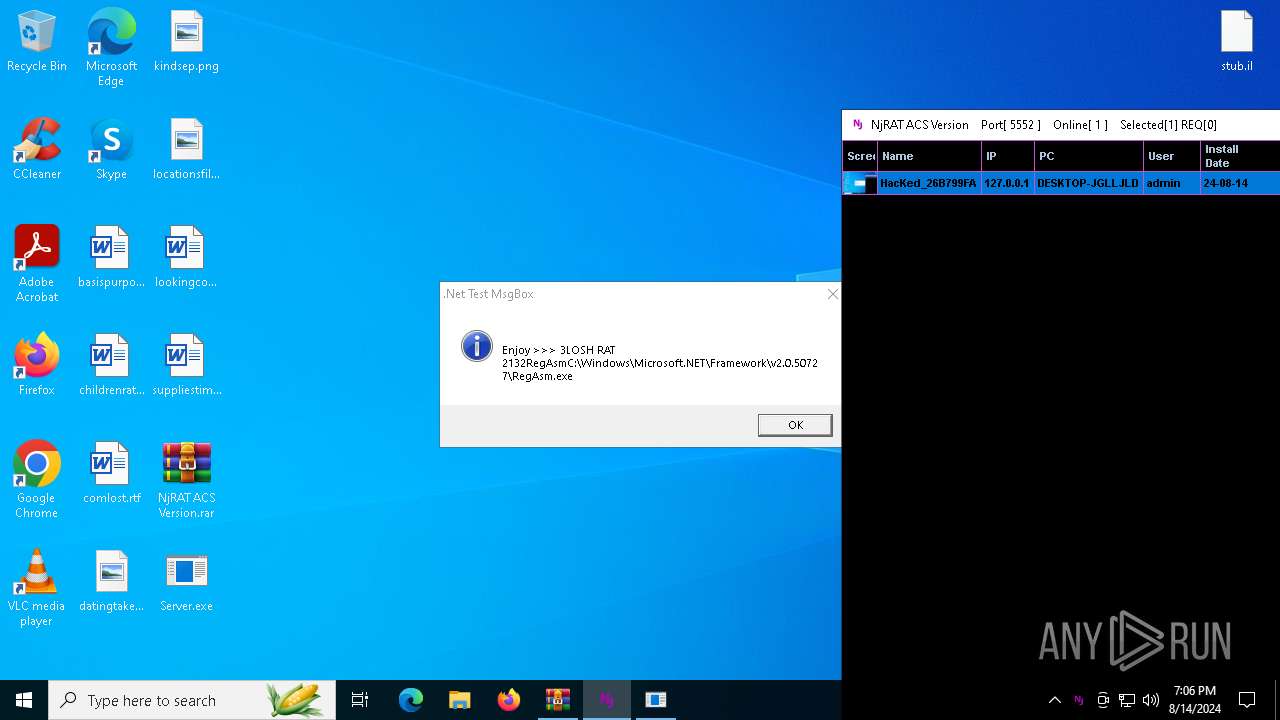Click the User column header in NjRAT
This screenshot has height=720, width=1280.
pos(1172,156)
